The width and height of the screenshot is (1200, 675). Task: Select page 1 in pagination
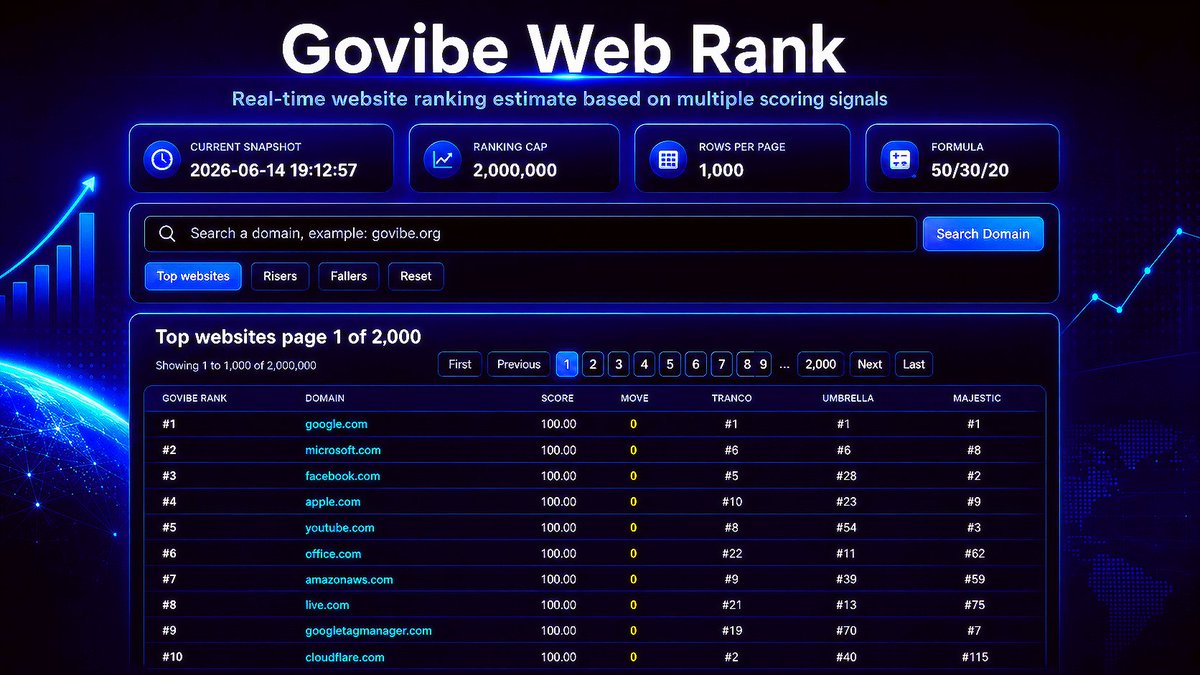(567, 364)
